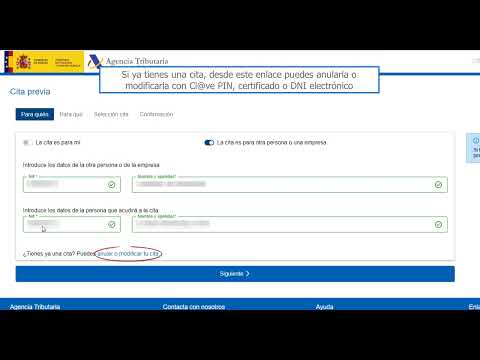This screenshot has height=360, width=480.
Task: Click 'Agencia Tributaria' footer heading
Action: [35, 307]
